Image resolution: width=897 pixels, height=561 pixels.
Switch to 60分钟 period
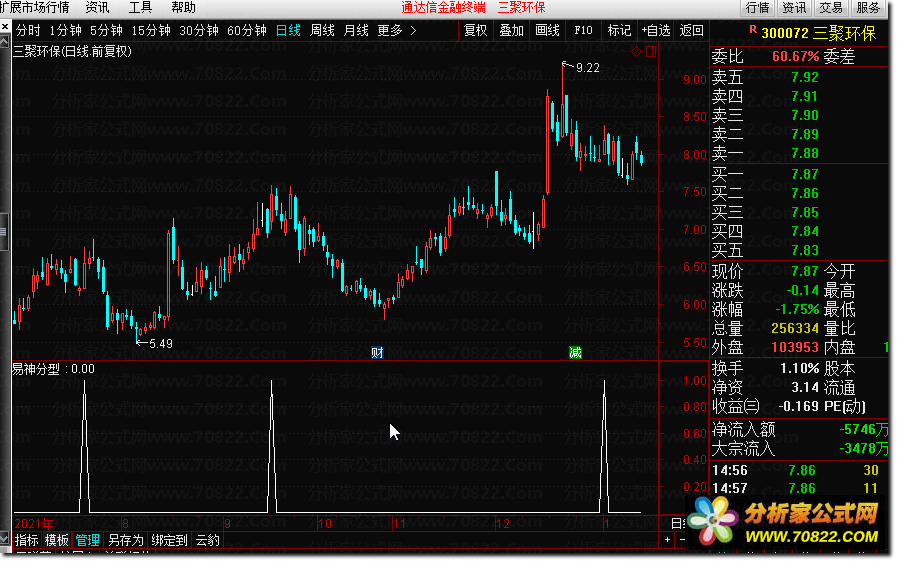tap(247, 30)
